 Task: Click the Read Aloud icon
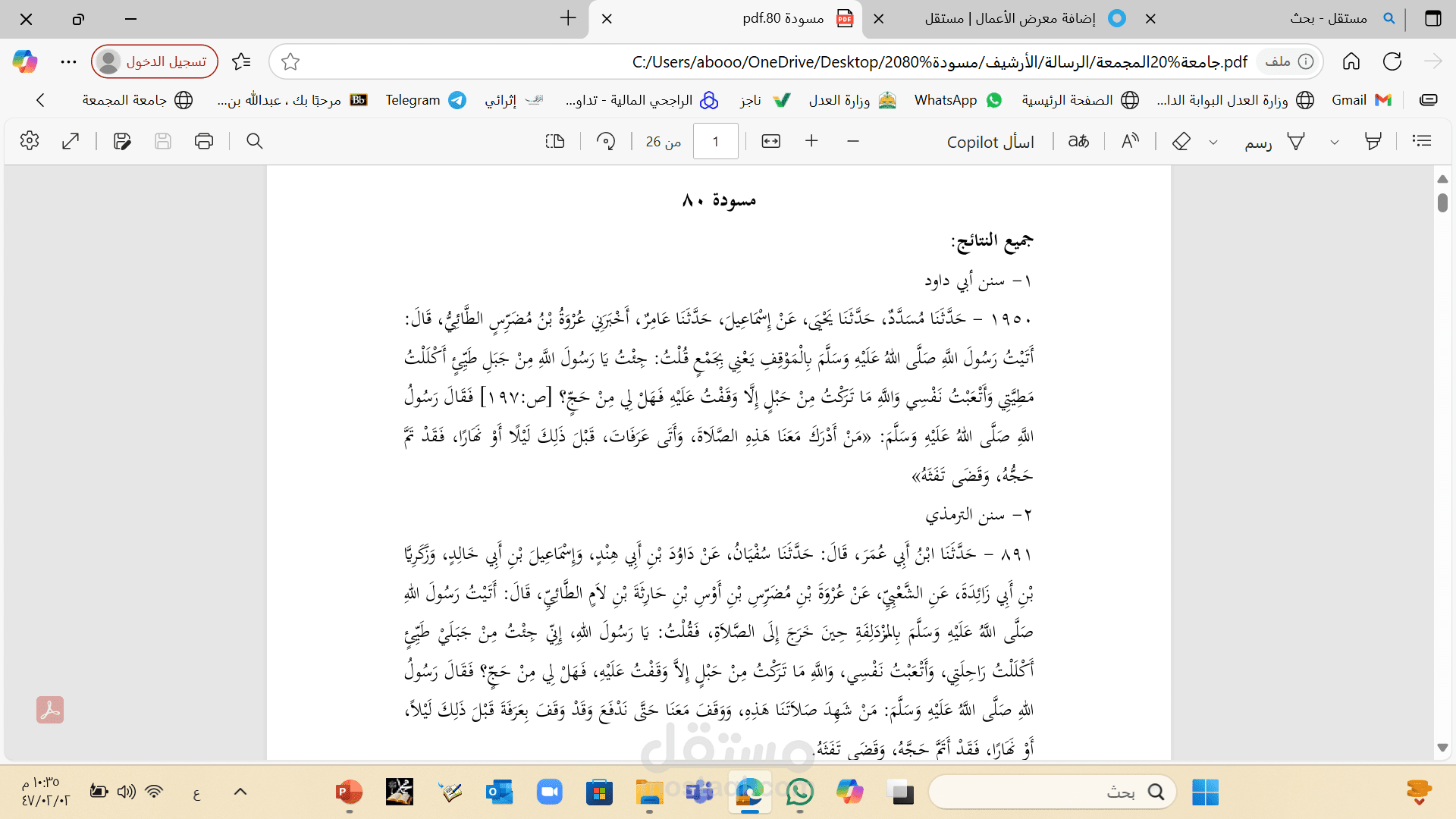click(1130, 141)
